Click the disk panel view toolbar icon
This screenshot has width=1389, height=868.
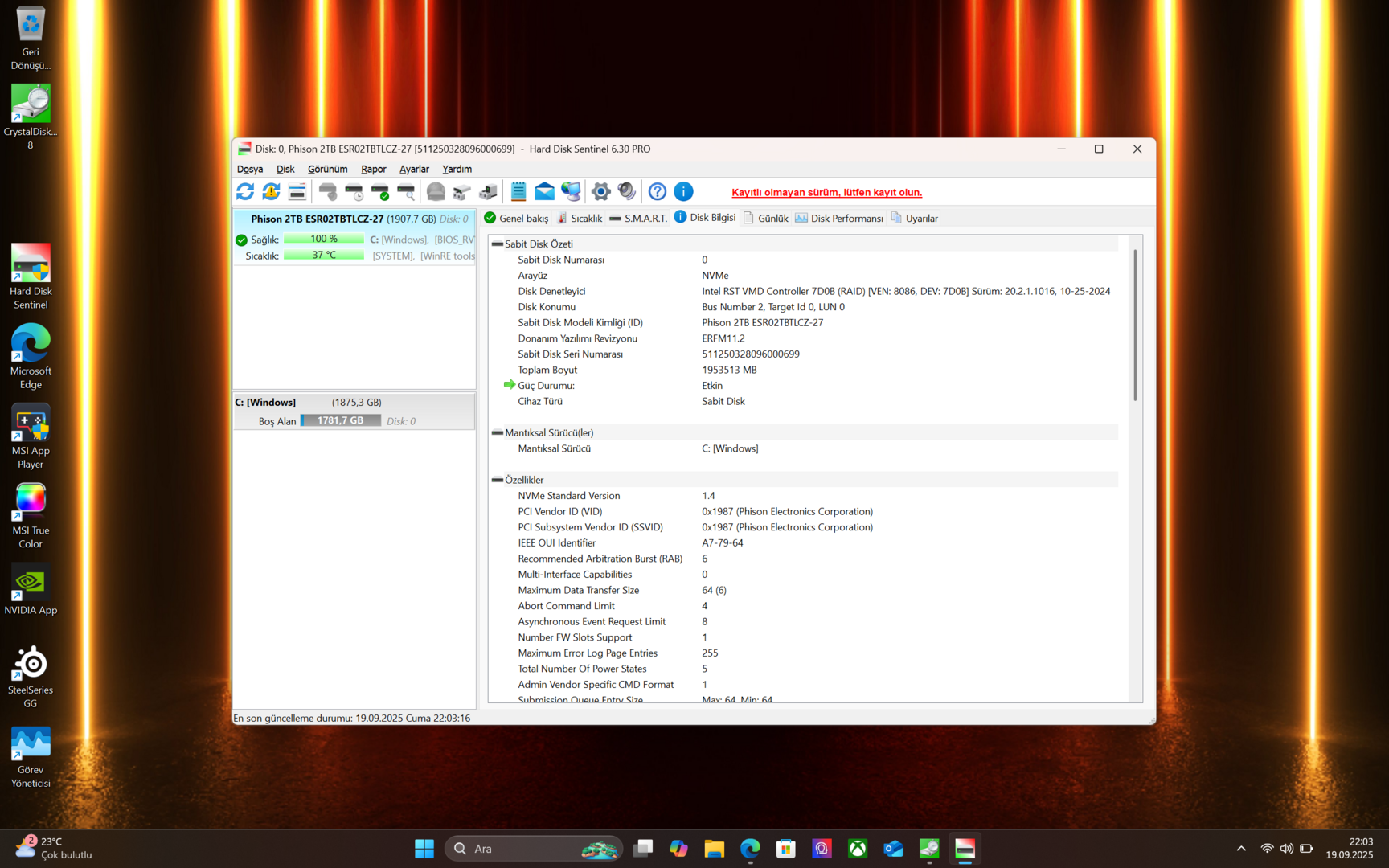tap(297, 191)
